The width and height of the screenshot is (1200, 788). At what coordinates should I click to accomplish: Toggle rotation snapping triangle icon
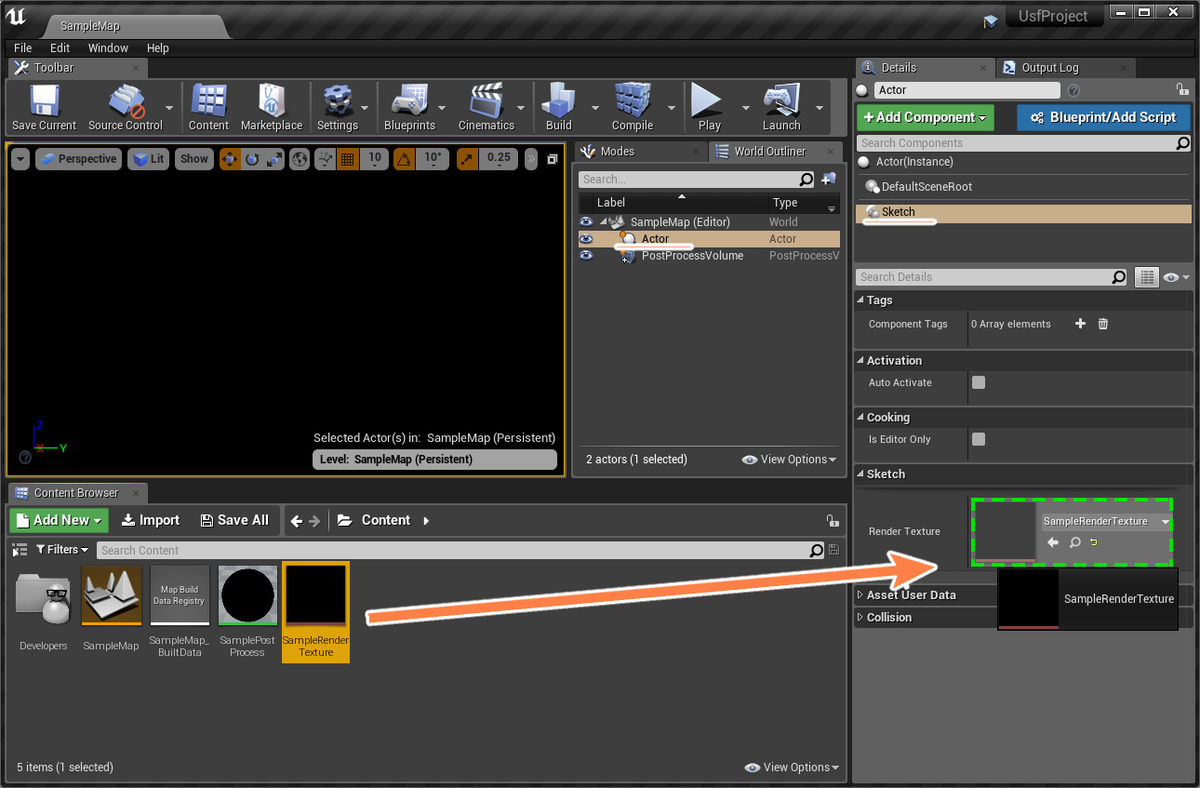[404, 159]
